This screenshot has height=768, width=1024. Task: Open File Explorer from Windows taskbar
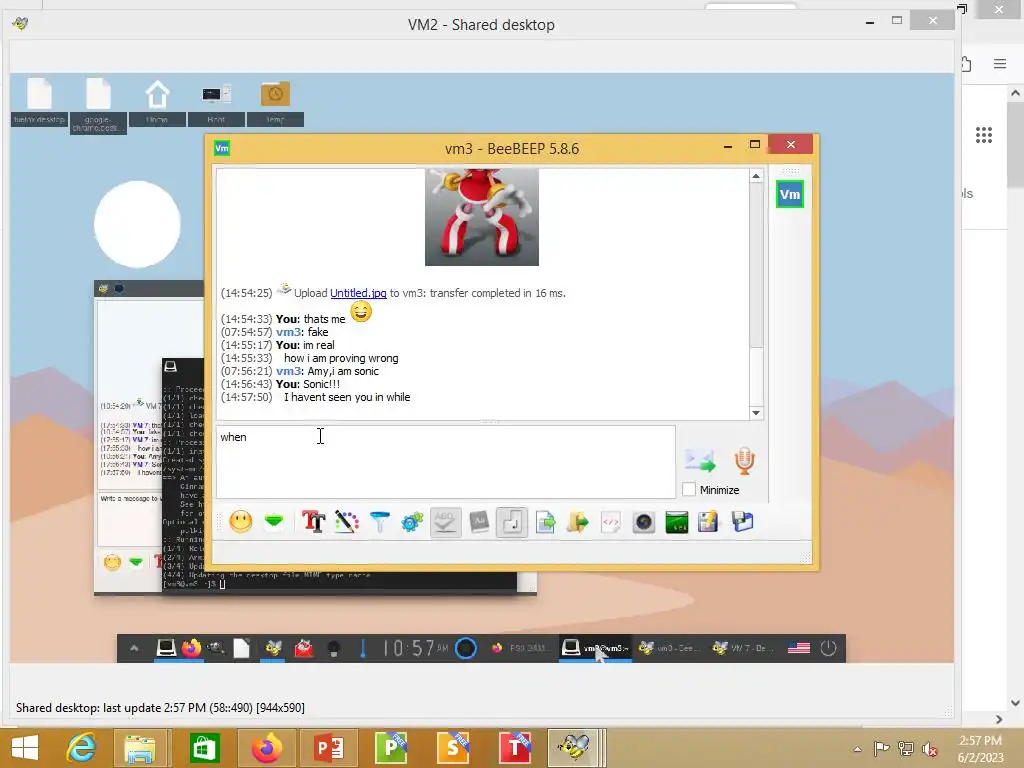140,748
